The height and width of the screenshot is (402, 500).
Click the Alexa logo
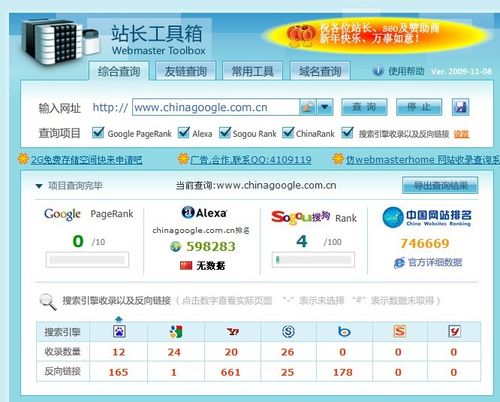coord(204,213)
